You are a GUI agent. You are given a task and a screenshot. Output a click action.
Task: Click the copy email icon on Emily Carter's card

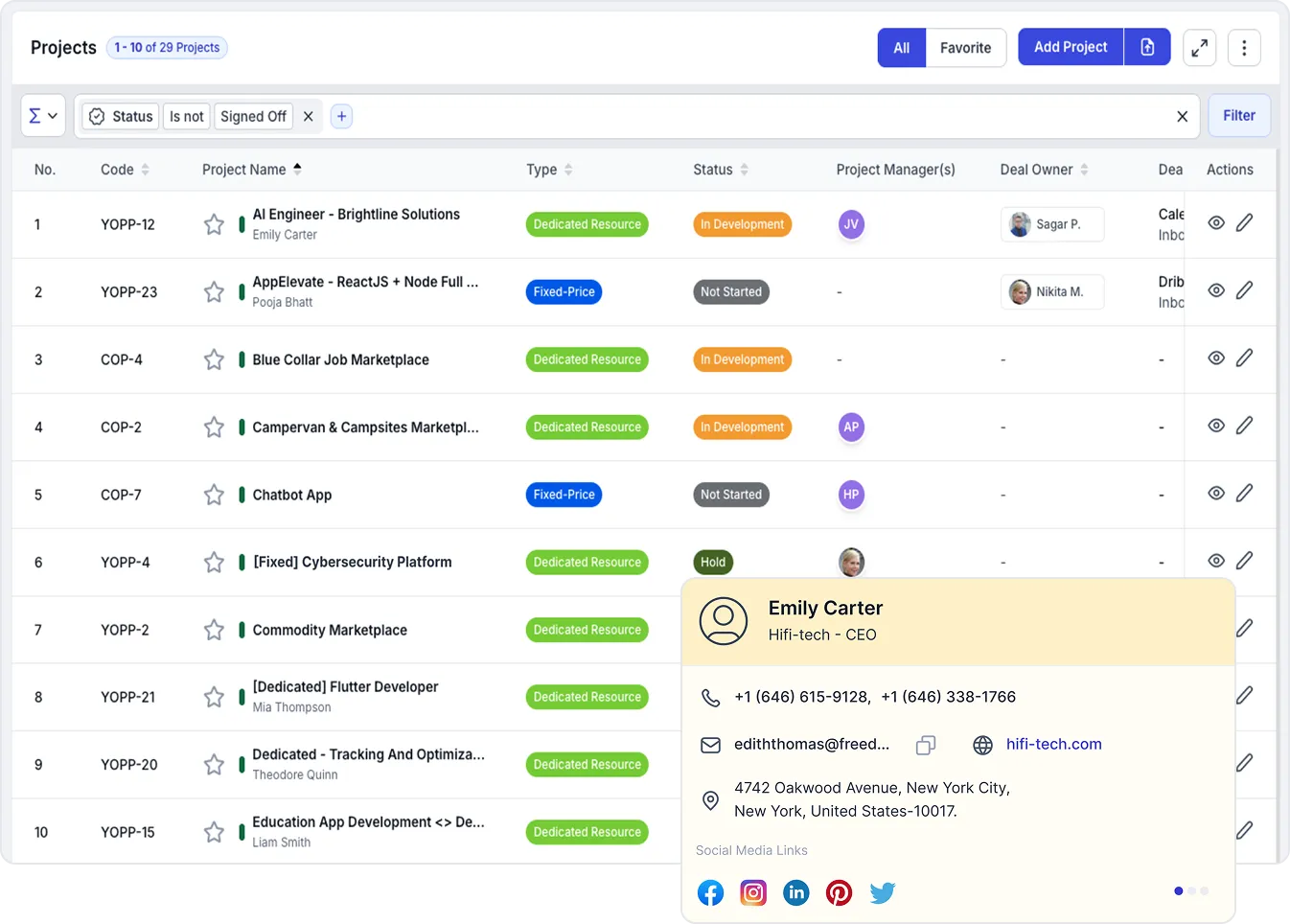tap(925, 744)
